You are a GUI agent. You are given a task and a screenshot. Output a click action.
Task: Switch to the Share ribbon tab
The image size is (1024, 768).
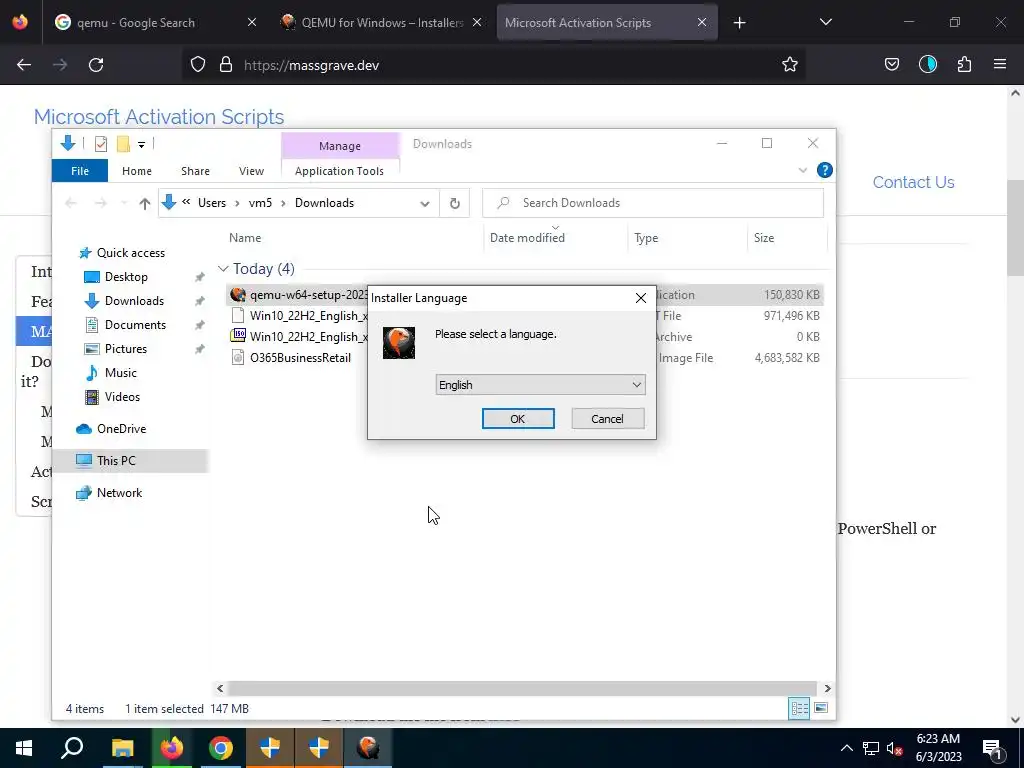(x=195, y=171)
